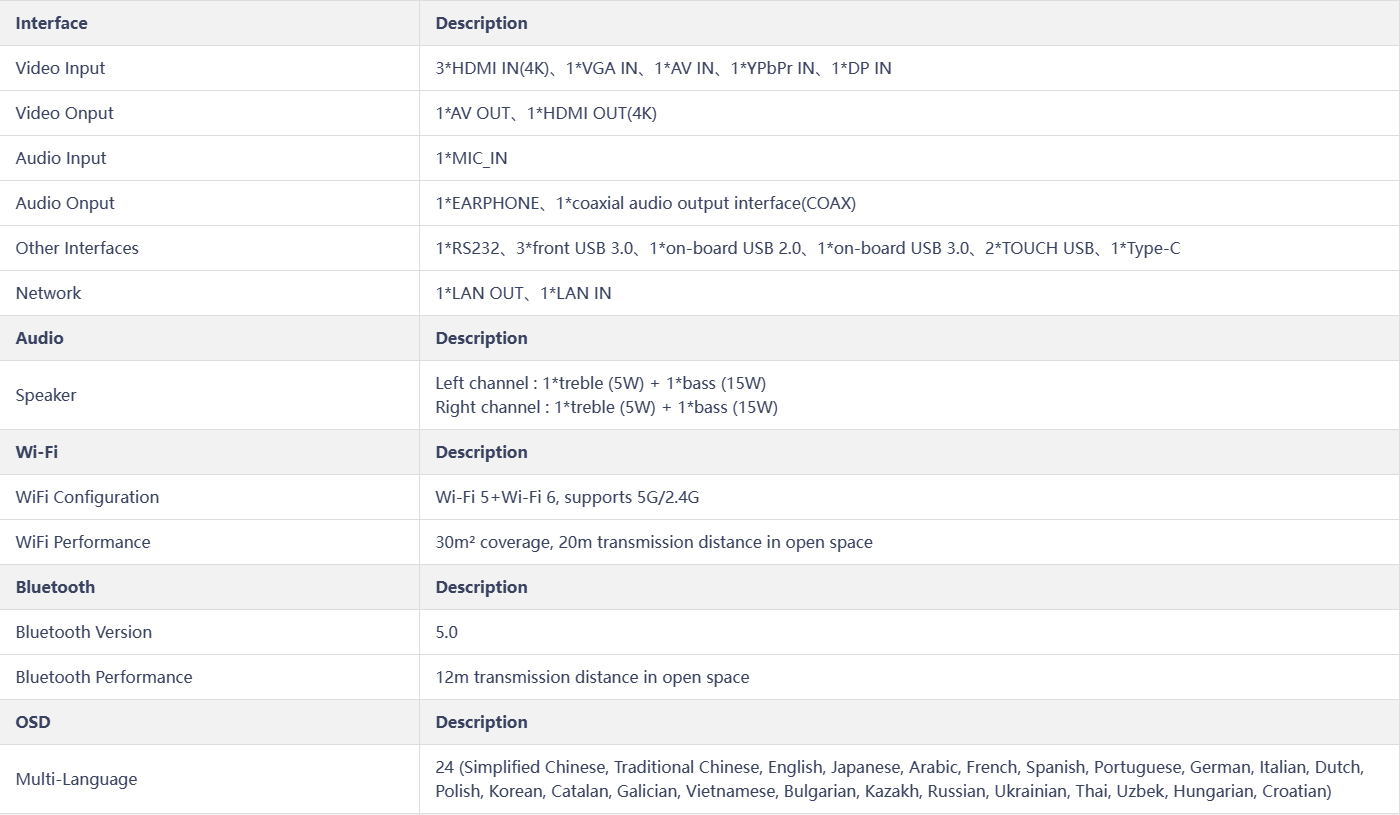
Task: Click the 1*MIC_IN audio input value
Action: point(471,158)
